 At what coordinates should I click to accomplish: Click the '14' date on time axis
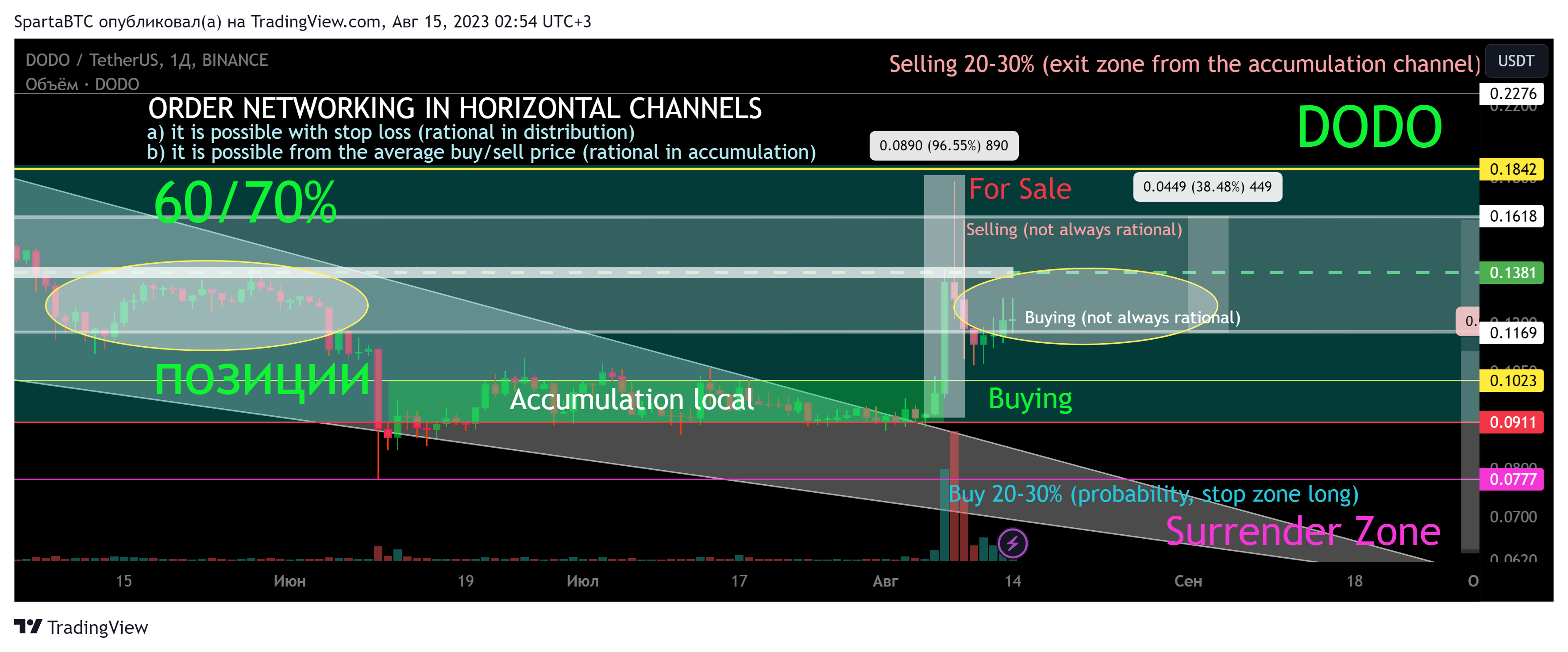tap(1012, 581)
